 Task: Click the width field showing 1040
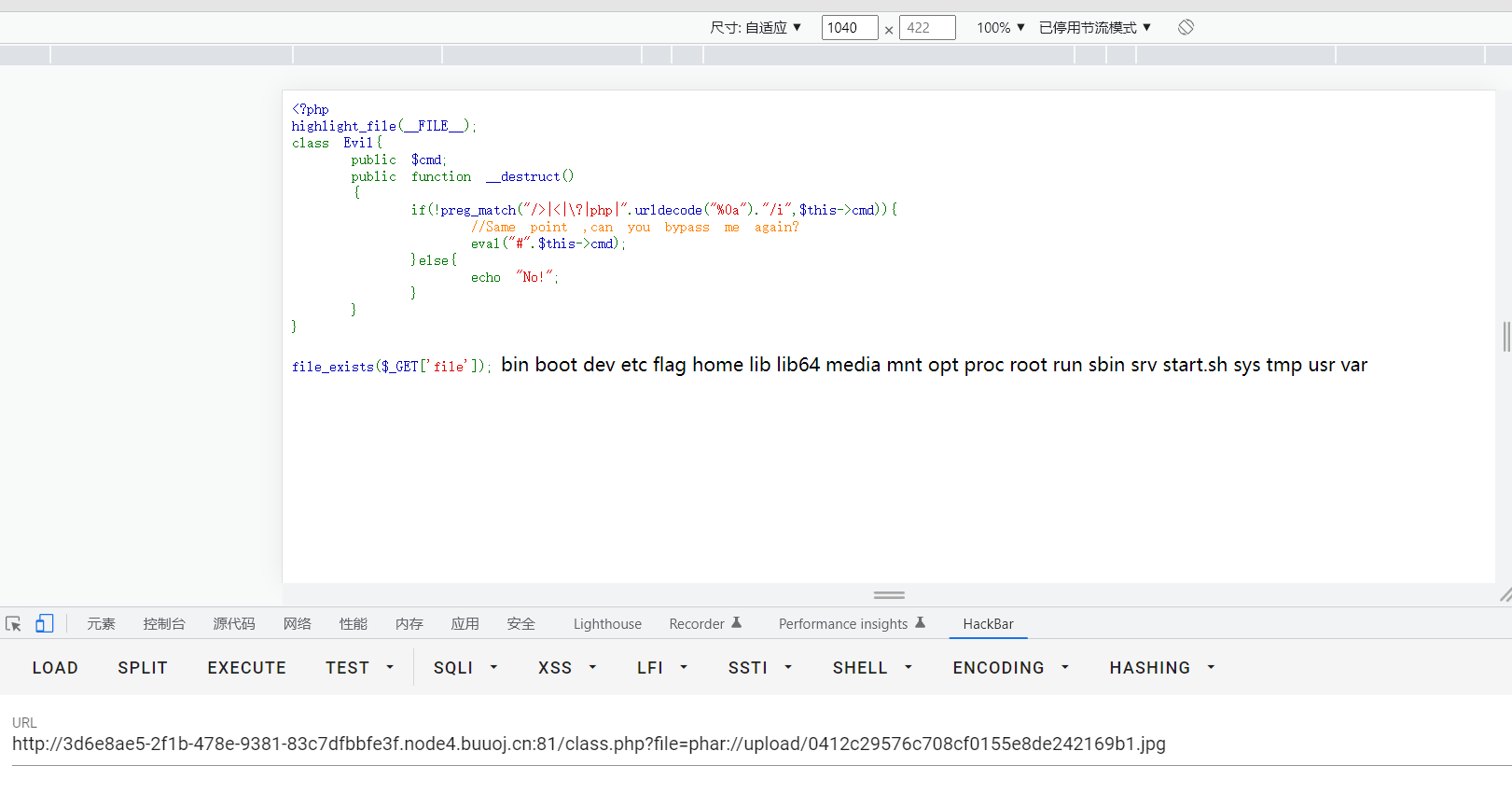click(850, 28)
